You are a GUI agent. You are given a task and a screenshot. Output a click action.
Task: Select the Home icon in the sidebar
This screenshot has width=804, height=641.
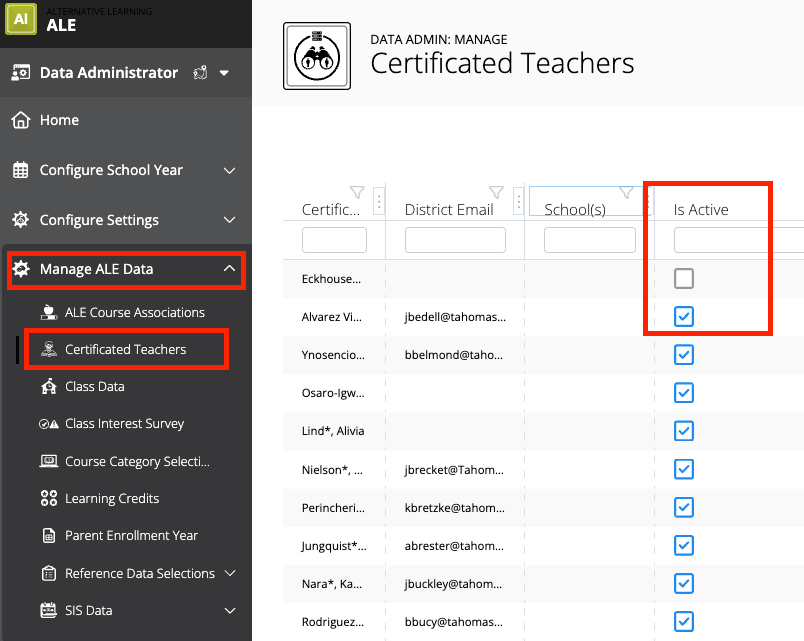click(x=20, y=120)
